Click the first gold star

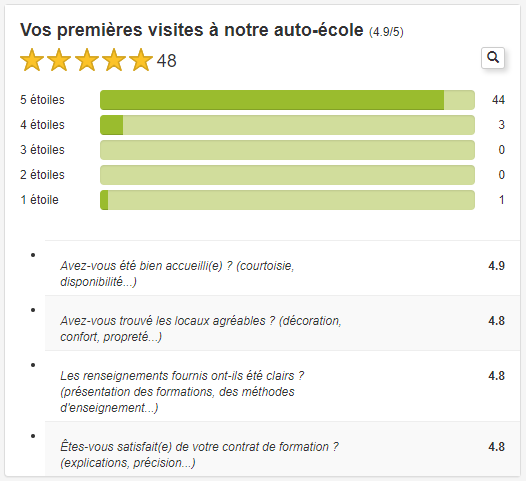32,60
